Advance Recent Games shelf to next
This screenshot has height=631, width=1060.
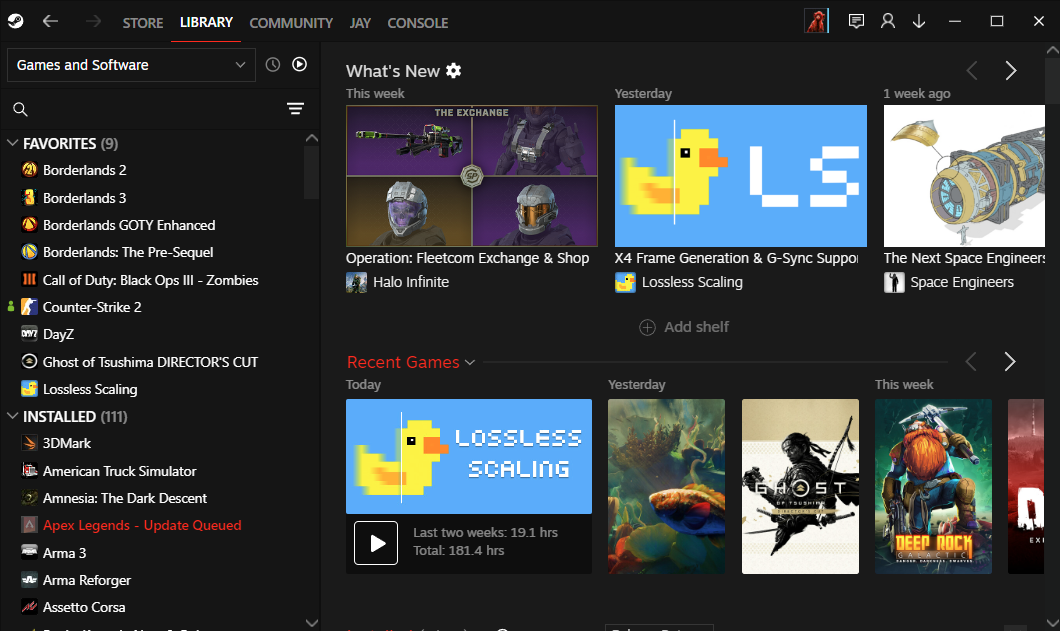1010,362
